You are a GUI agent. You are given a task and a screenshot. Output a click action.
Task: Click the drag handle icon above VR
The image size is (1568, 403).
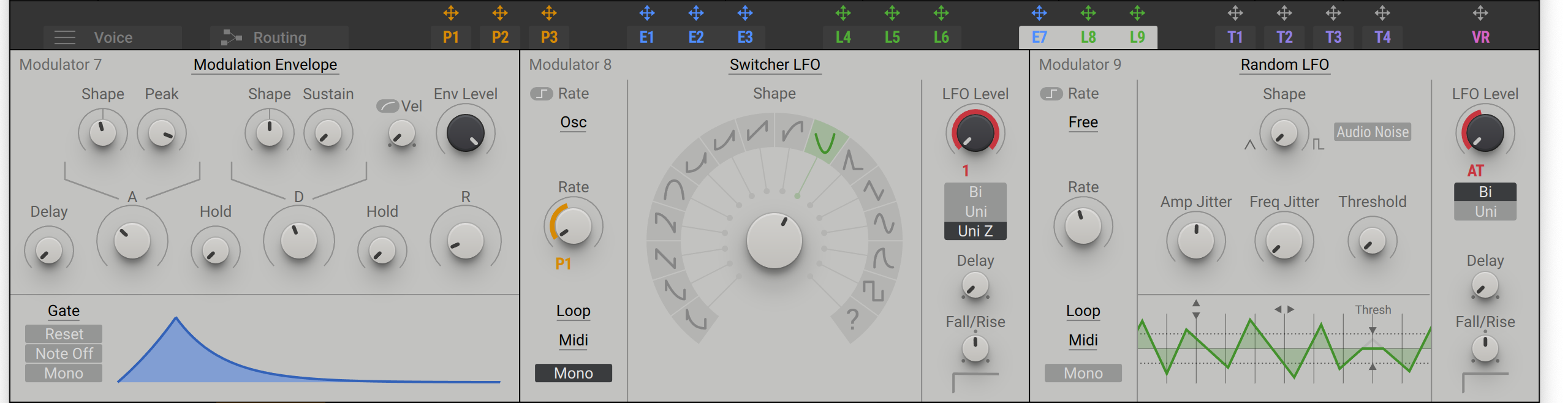click(1480, 13)
